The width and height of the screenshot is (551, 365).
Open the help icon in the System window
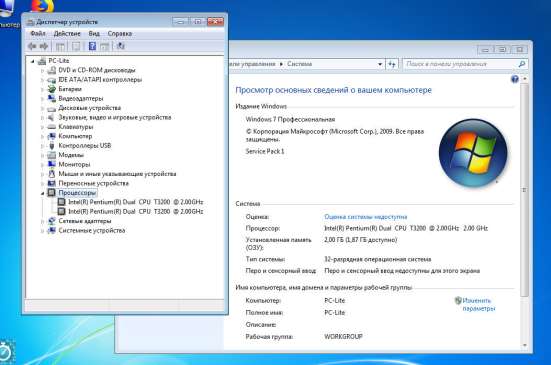[x=514, y=79]
